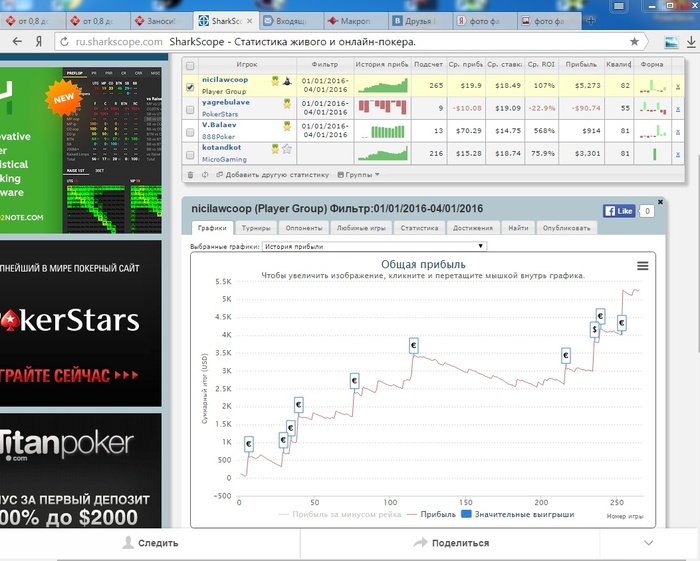The width and height of the screenshot is (700, 561).
Task: Open a new tab with the plus button
Action: (x=591, y=21)
